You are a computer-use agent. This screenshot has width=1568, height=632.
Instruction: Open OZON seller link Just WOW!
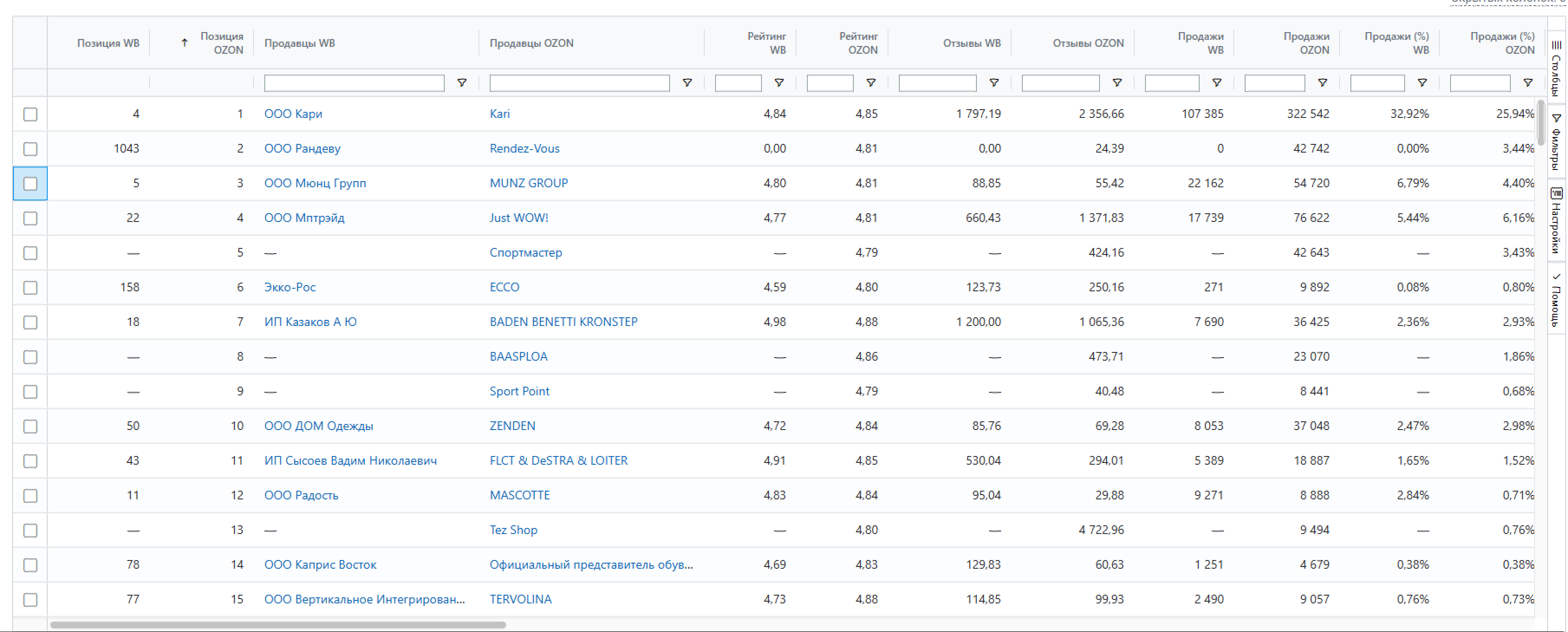tap(519, 218)
